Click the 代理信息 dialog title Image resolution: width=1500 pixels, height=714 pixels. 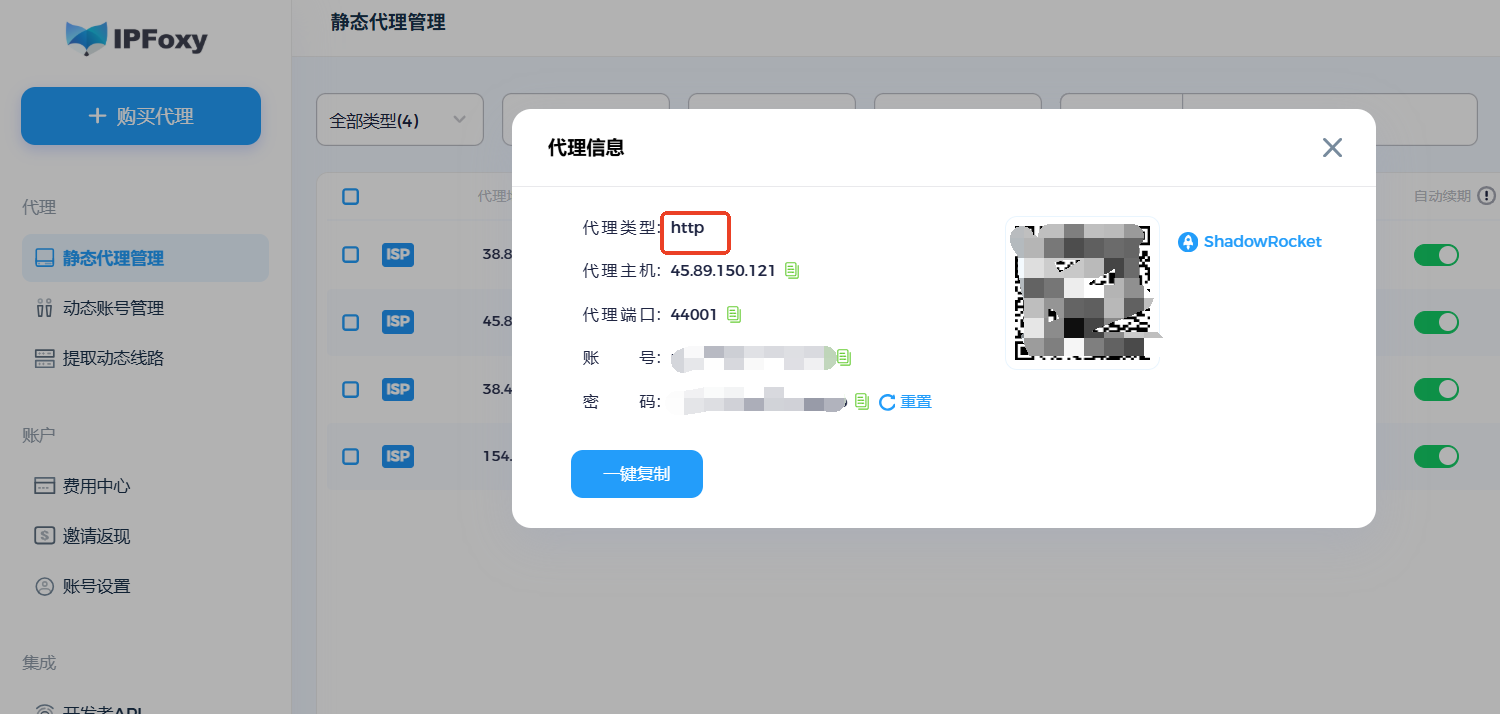[x=586, y=148]
